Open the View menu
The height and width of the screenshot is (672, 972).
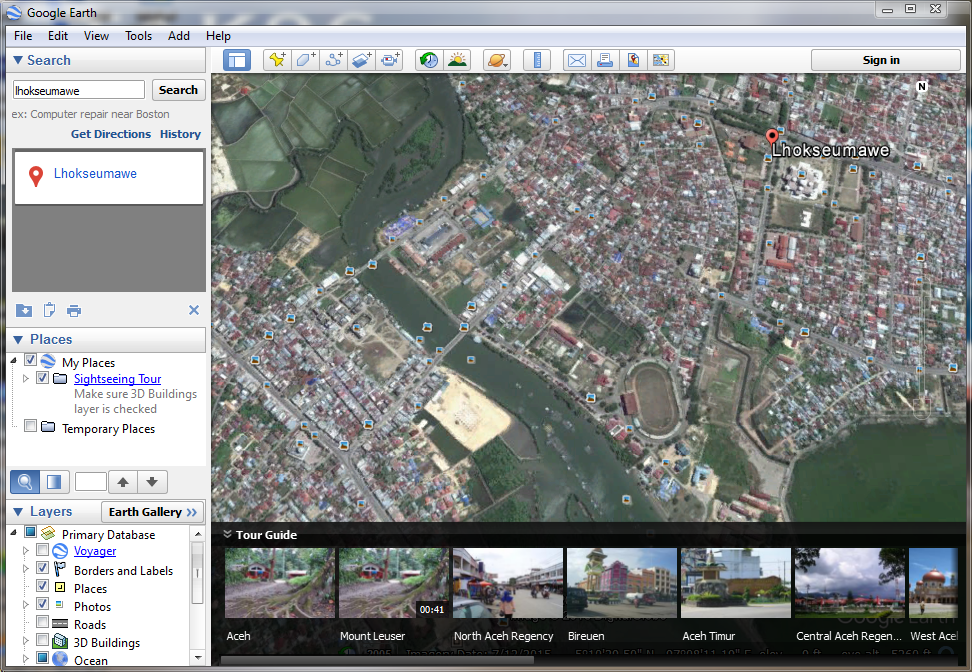coord(96,36)
